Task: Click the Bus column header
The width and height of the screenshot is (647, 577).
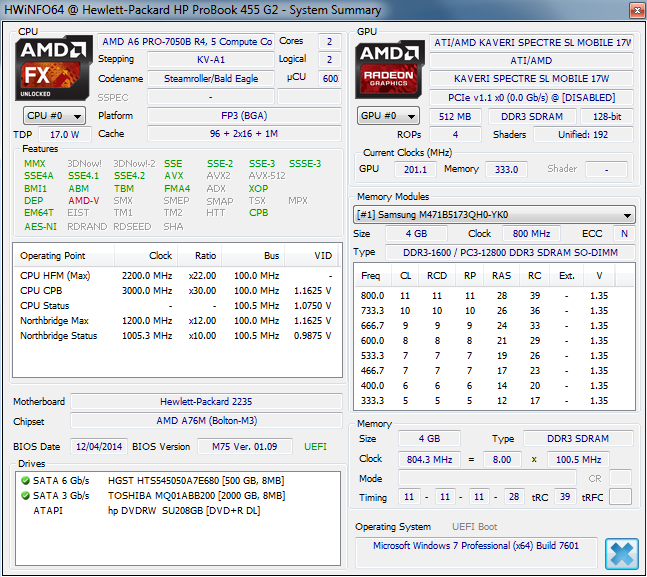Action: tap(253, 256)
